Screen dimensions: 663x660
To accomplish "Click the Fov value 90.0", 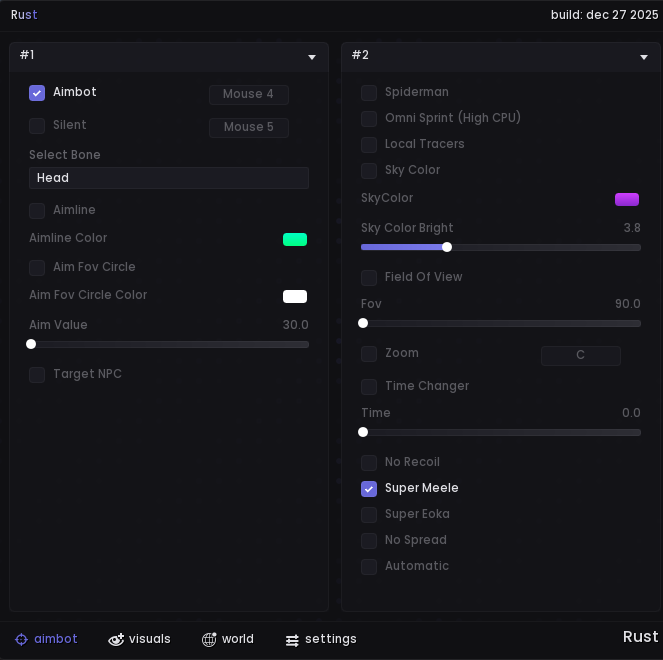I will coord(627,304).
